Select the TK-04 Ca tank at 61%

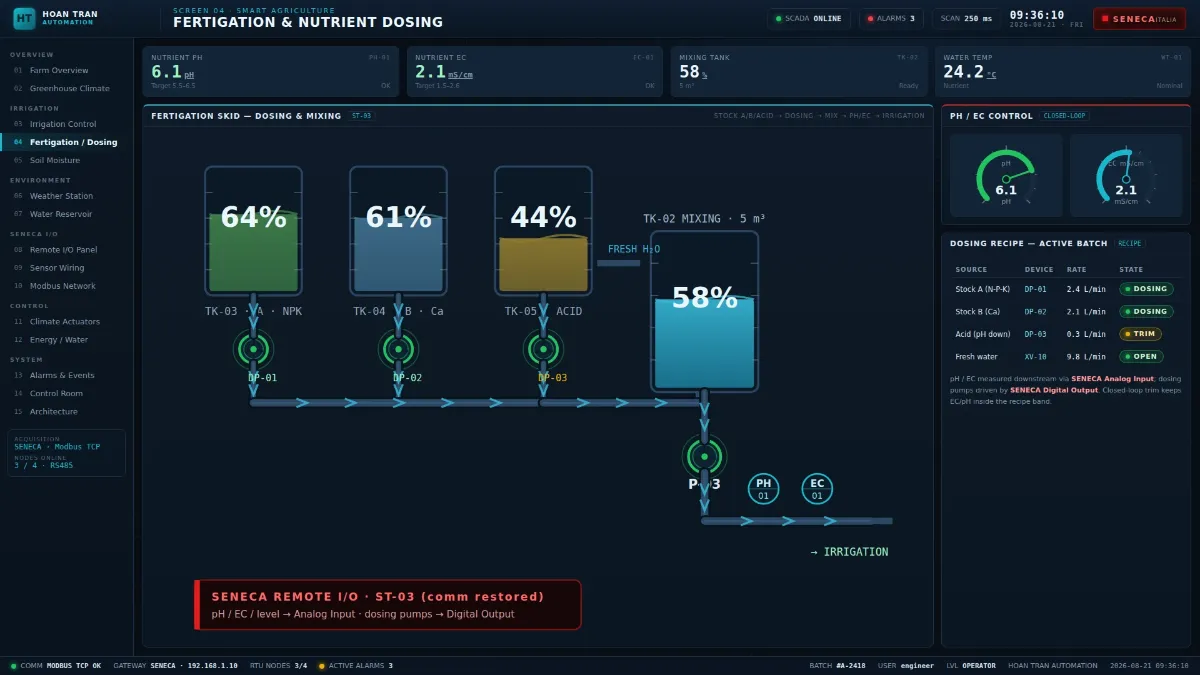[x=398, y=231]
